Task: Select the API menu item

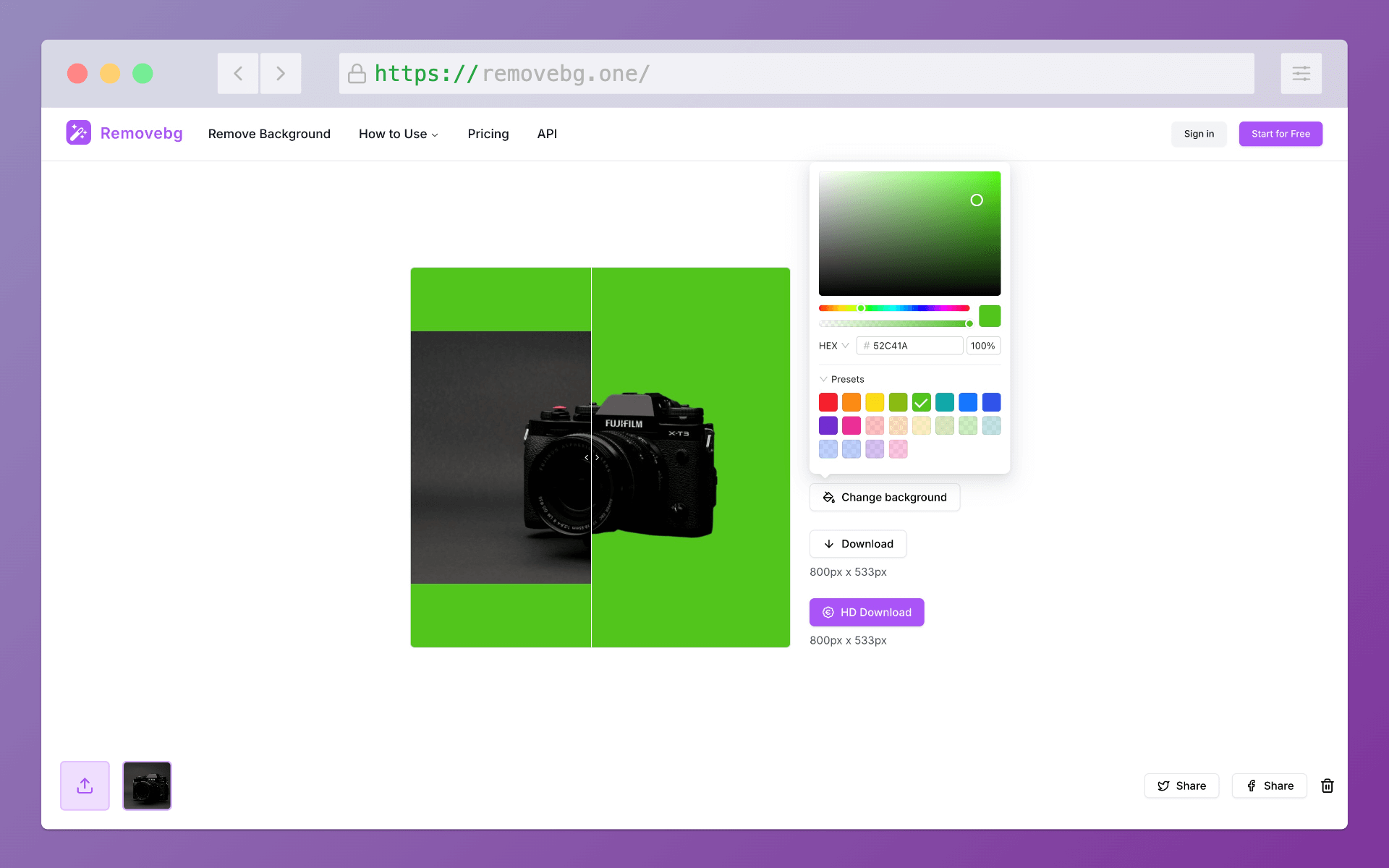Action: click(x=547, y=133)
